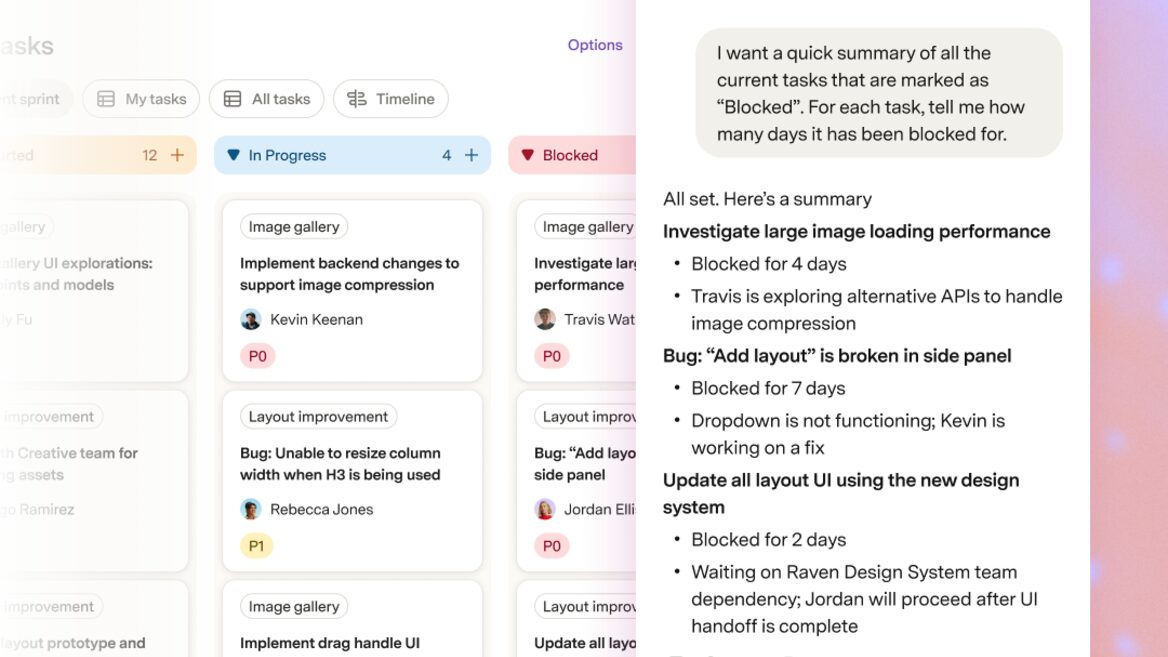Add a task to In Progress column
The width and height of the screenshot is (1168, 657).
click(x=472, y=155)
